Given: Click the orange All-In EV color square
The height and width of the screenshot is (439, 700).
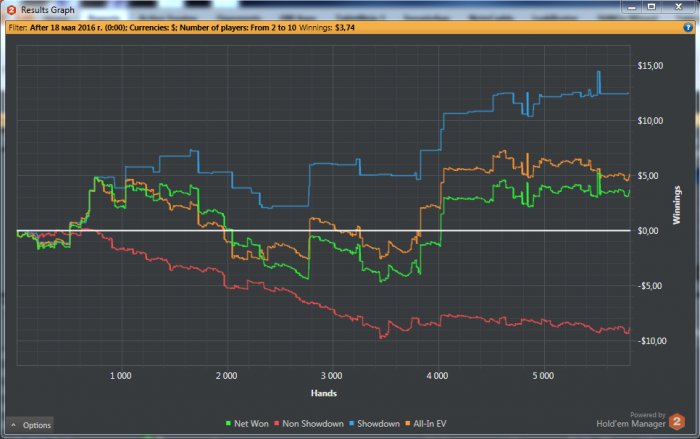Looking at the screenshot, I should (408, 423).
